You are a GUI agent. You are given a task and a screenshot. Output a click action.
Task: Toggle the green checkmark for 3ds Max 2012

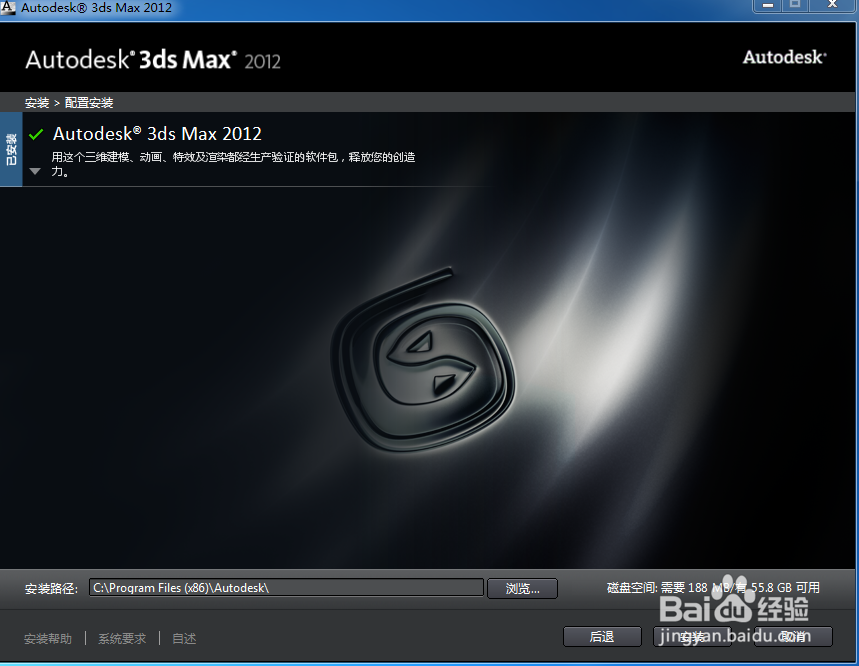[36, 134]
